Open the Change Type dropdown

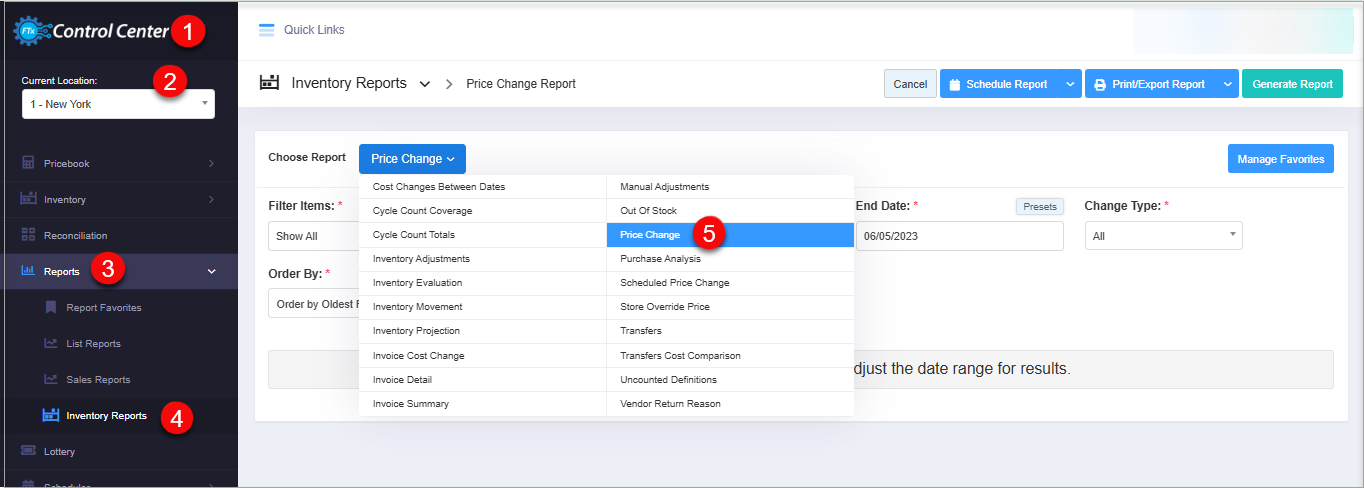coord(1163,236)
